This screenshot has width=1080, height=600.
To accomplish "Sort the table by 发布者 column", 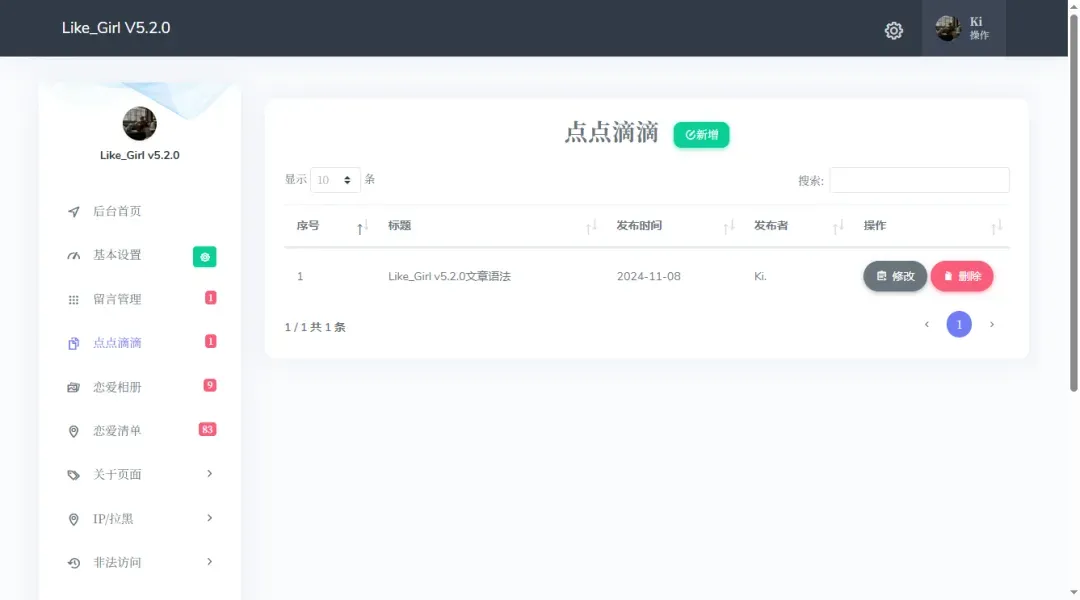I will tap(798, 225).
